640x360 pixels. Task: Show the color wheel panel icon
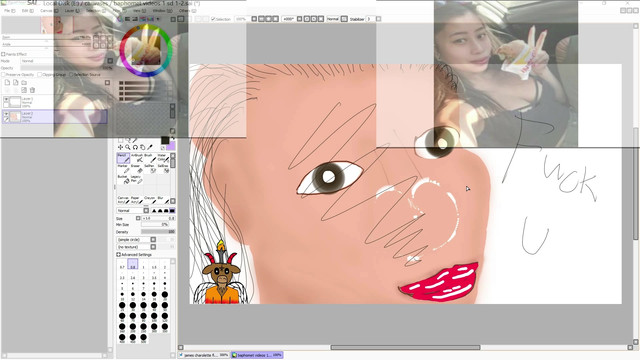point(120,19)
